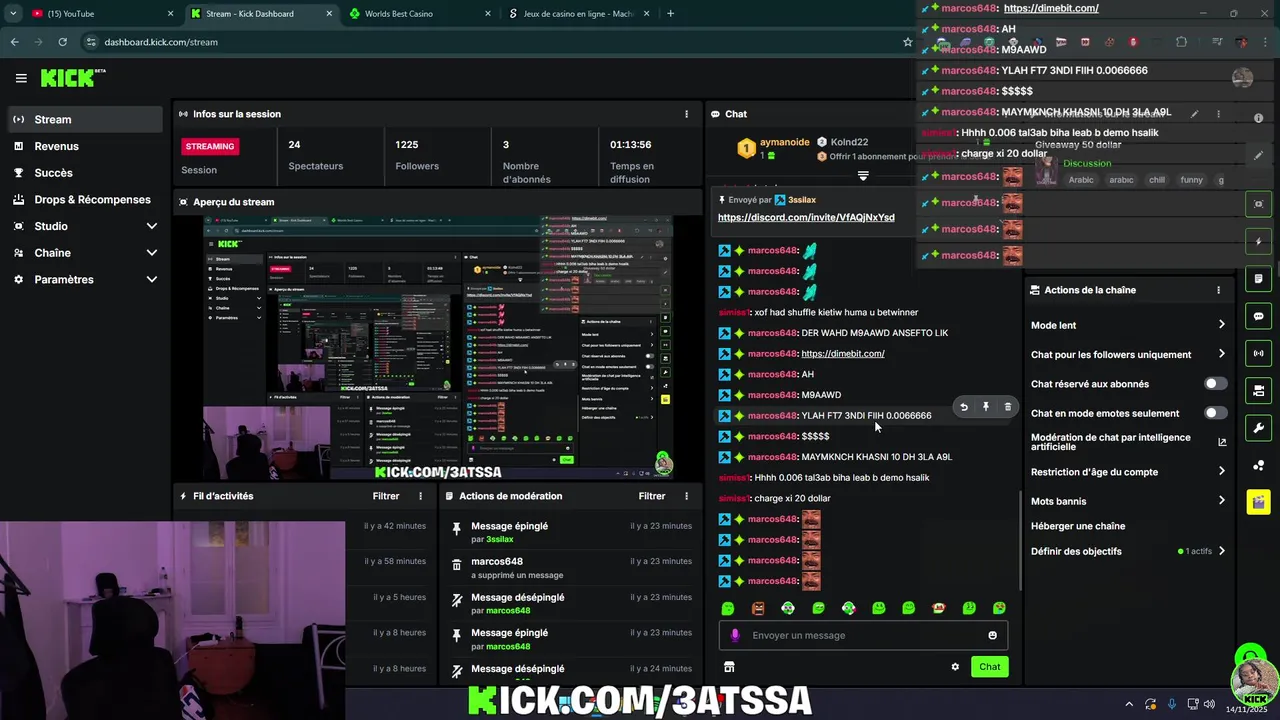Open the chat bubble icon in right rail
This screenshot has height=720, width=1280.
click(1258, 316)
